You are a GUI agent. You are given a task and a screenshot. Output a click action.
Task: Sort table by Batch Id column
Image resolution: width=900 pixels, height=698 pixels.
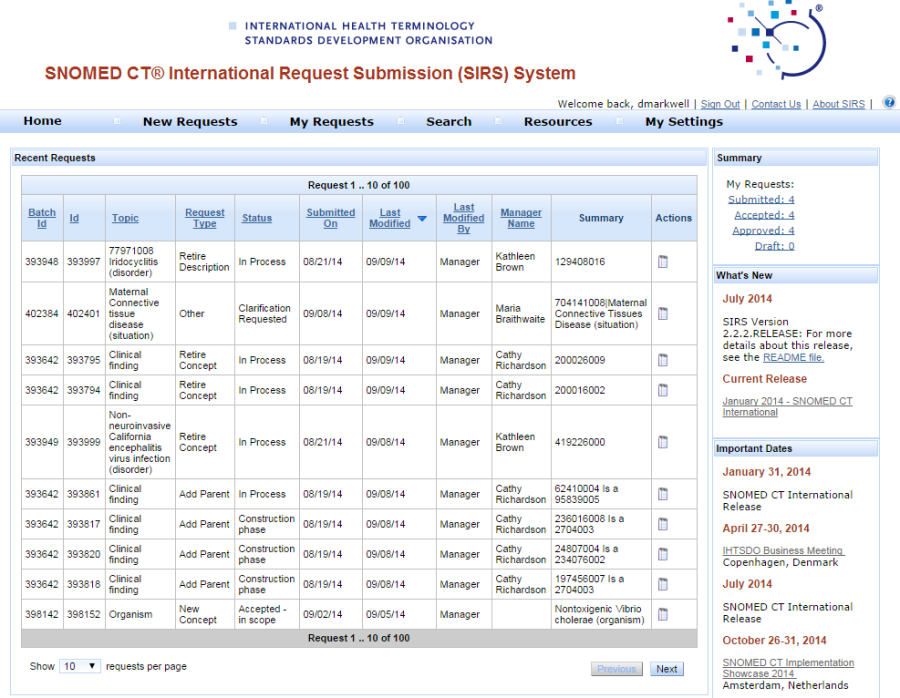(x=42, y=218)
